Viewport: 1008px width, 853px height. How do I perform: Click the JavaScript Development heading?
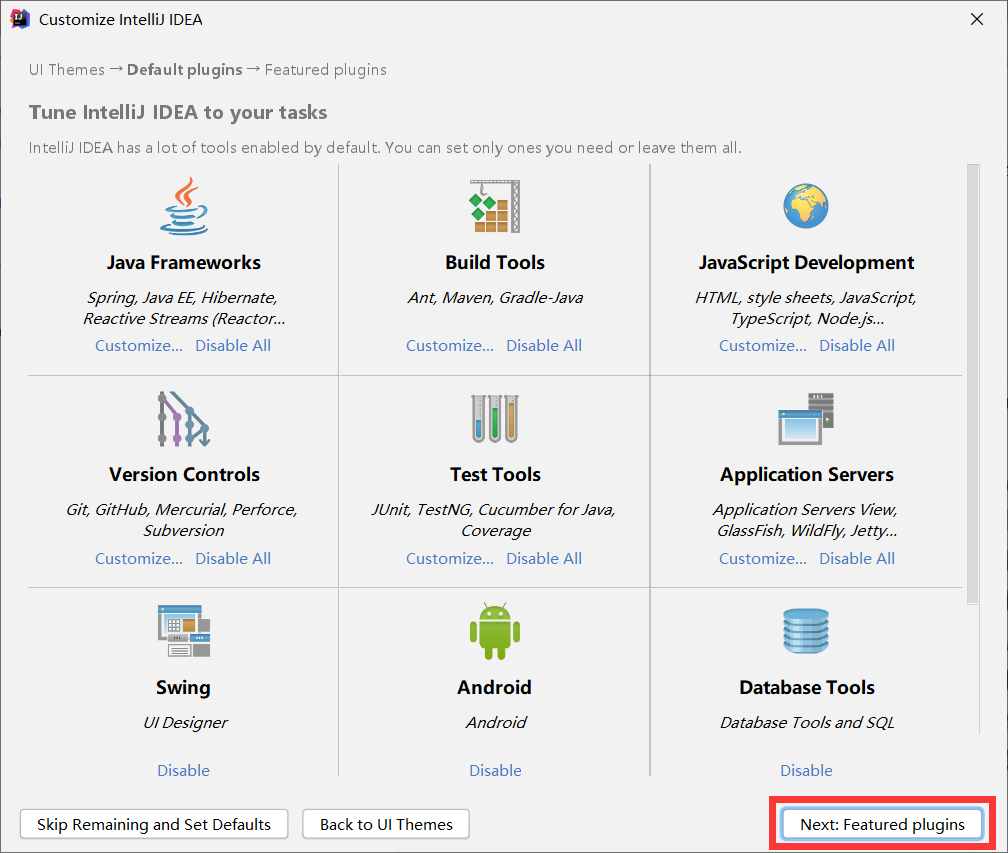806,262
